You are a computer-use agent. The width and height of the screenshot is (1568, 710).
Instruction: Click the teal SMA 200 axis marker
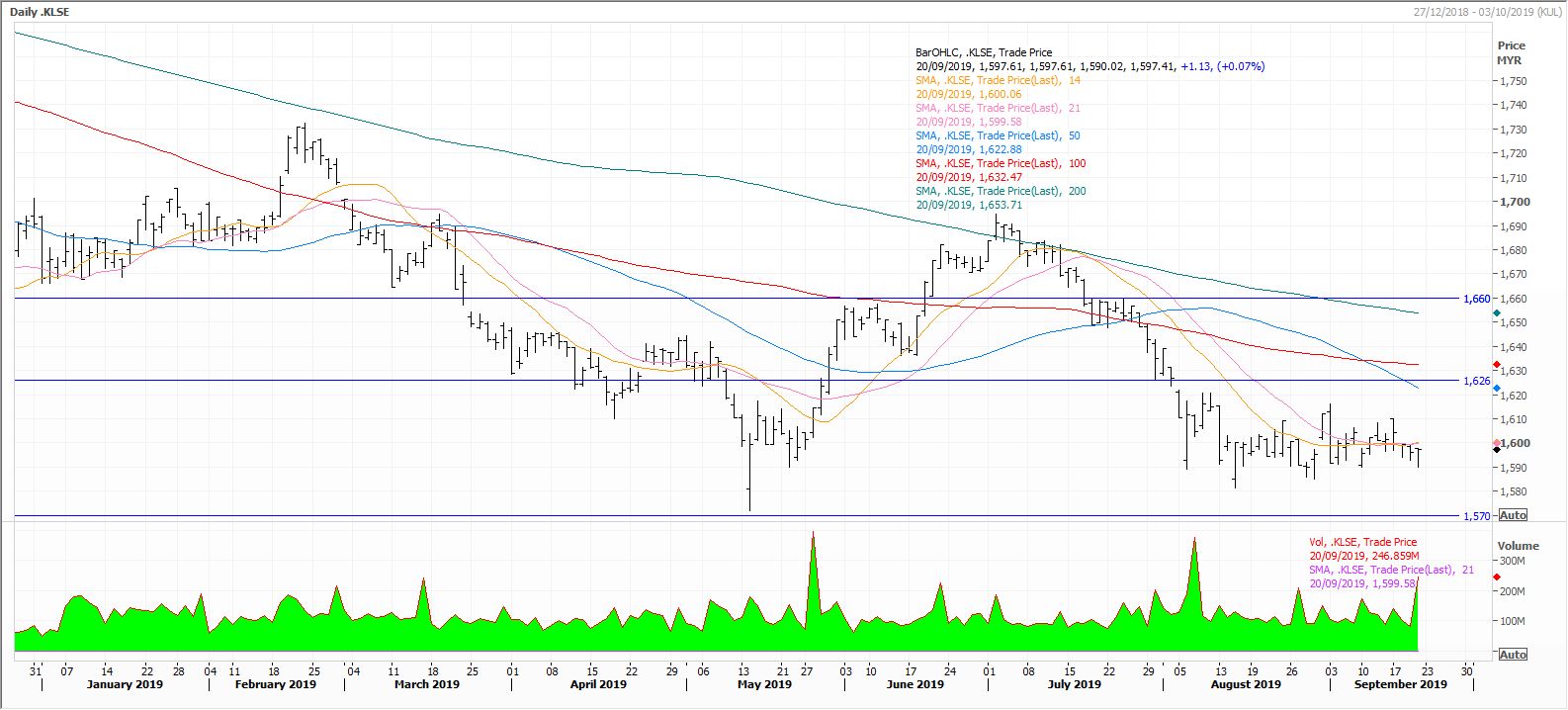pyautogui.click(x=1497, y=313)
